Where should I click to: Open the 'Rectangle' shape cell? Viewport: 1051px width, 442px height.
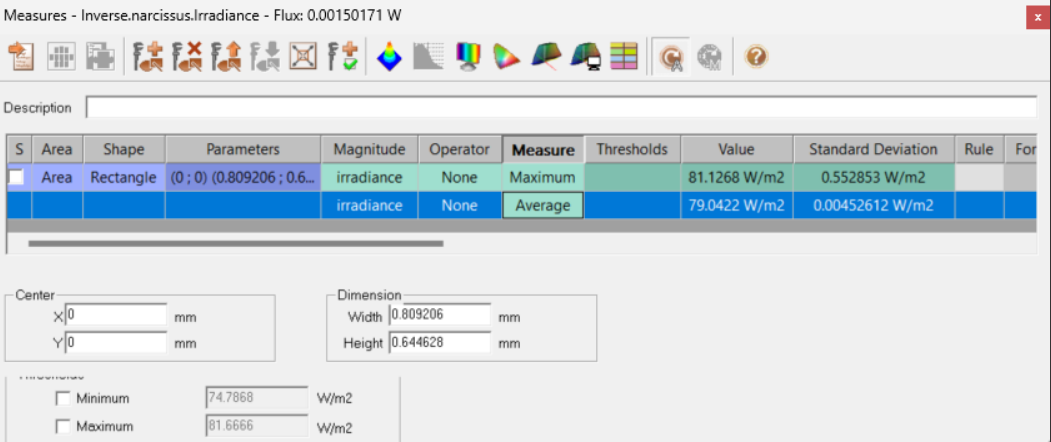124,178
